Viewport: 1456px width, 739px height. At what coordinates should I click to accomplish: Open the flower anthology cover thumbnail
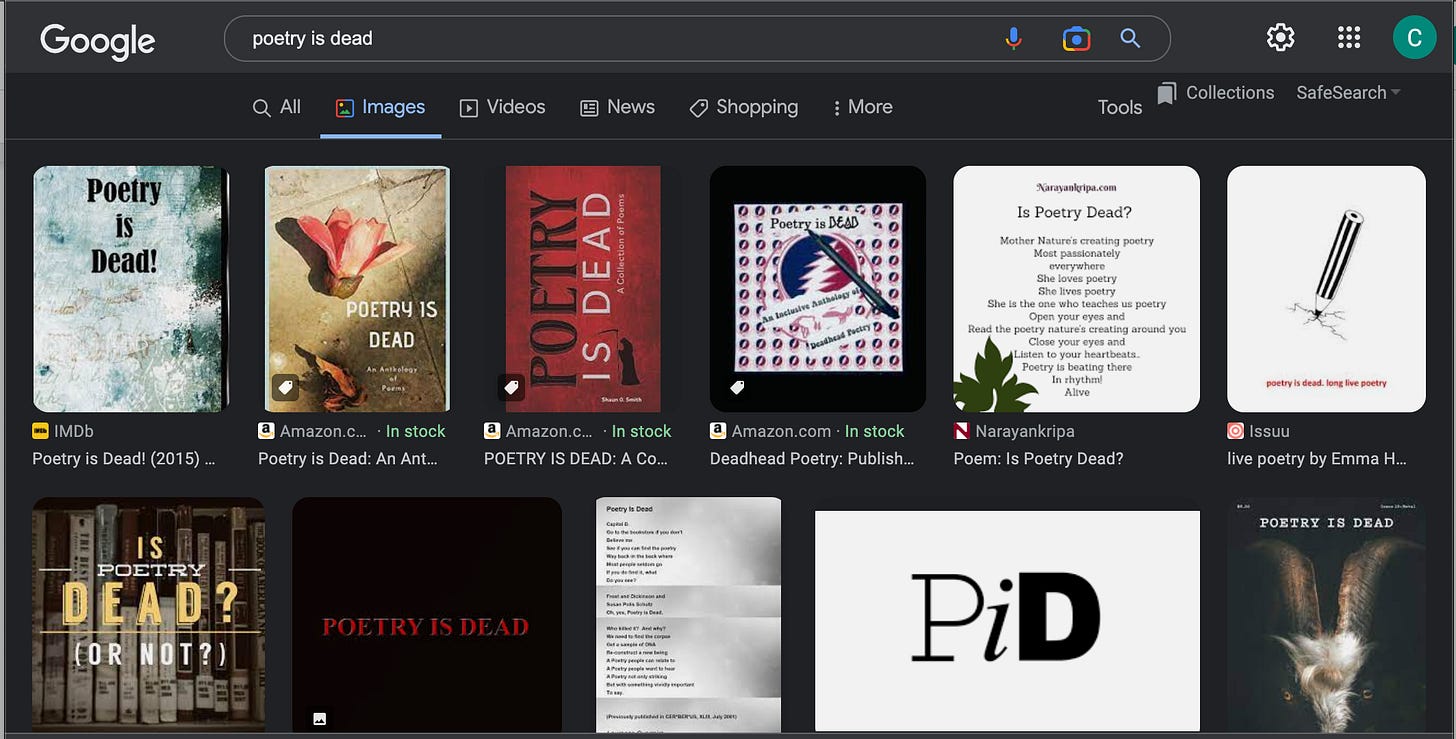357,289
